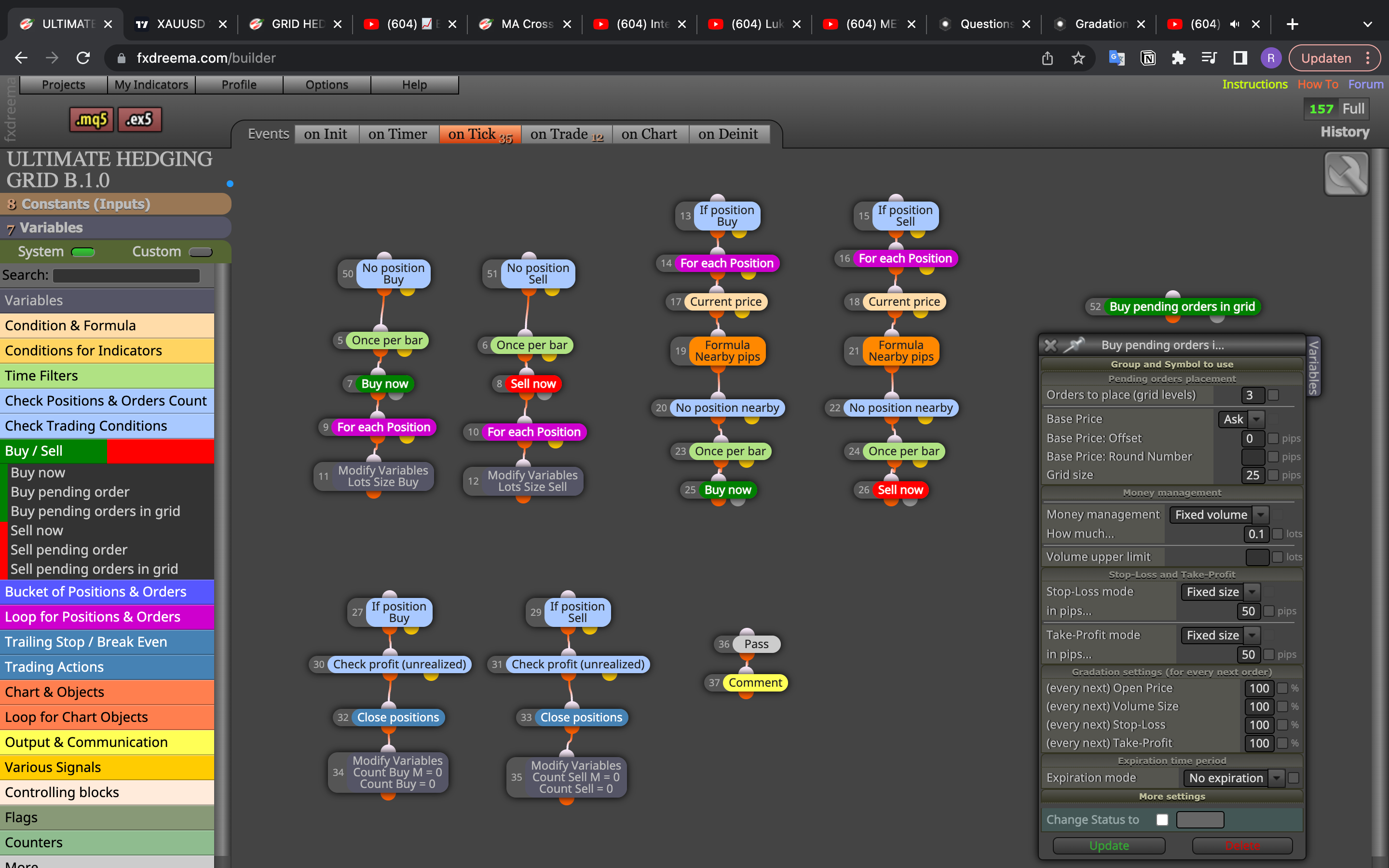Expand Constants (Inputs) section
Image resolution: width=1389 pixels, height=868 pixels.
point(115,204)
